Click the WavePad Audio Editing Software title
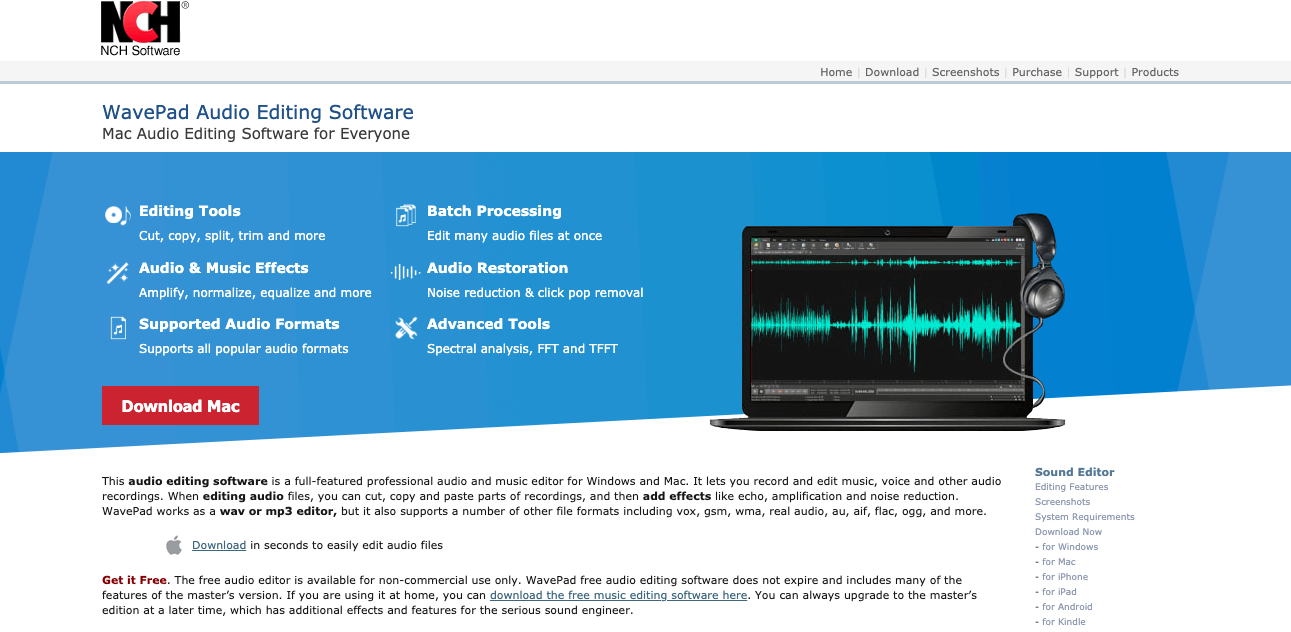This screenshot has width=1291, height=632. click(258, 112)
